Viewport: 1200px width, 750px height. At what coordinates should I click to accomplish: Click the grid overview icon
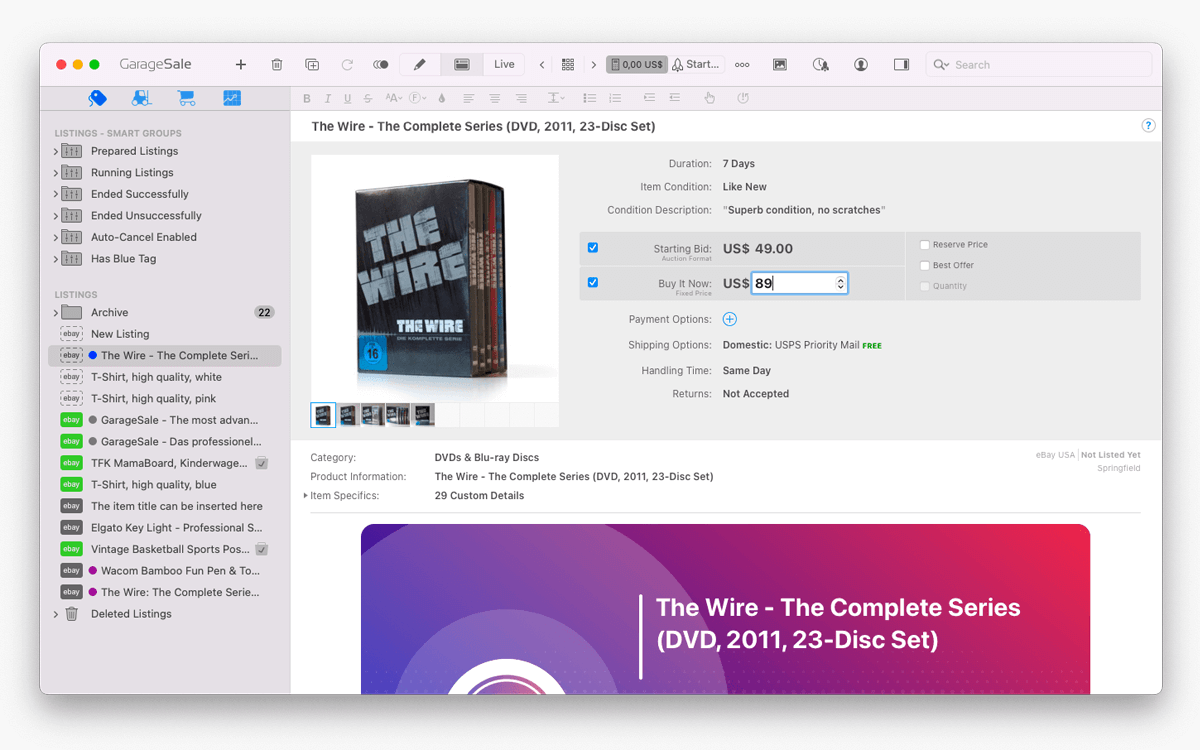(568, 64)
